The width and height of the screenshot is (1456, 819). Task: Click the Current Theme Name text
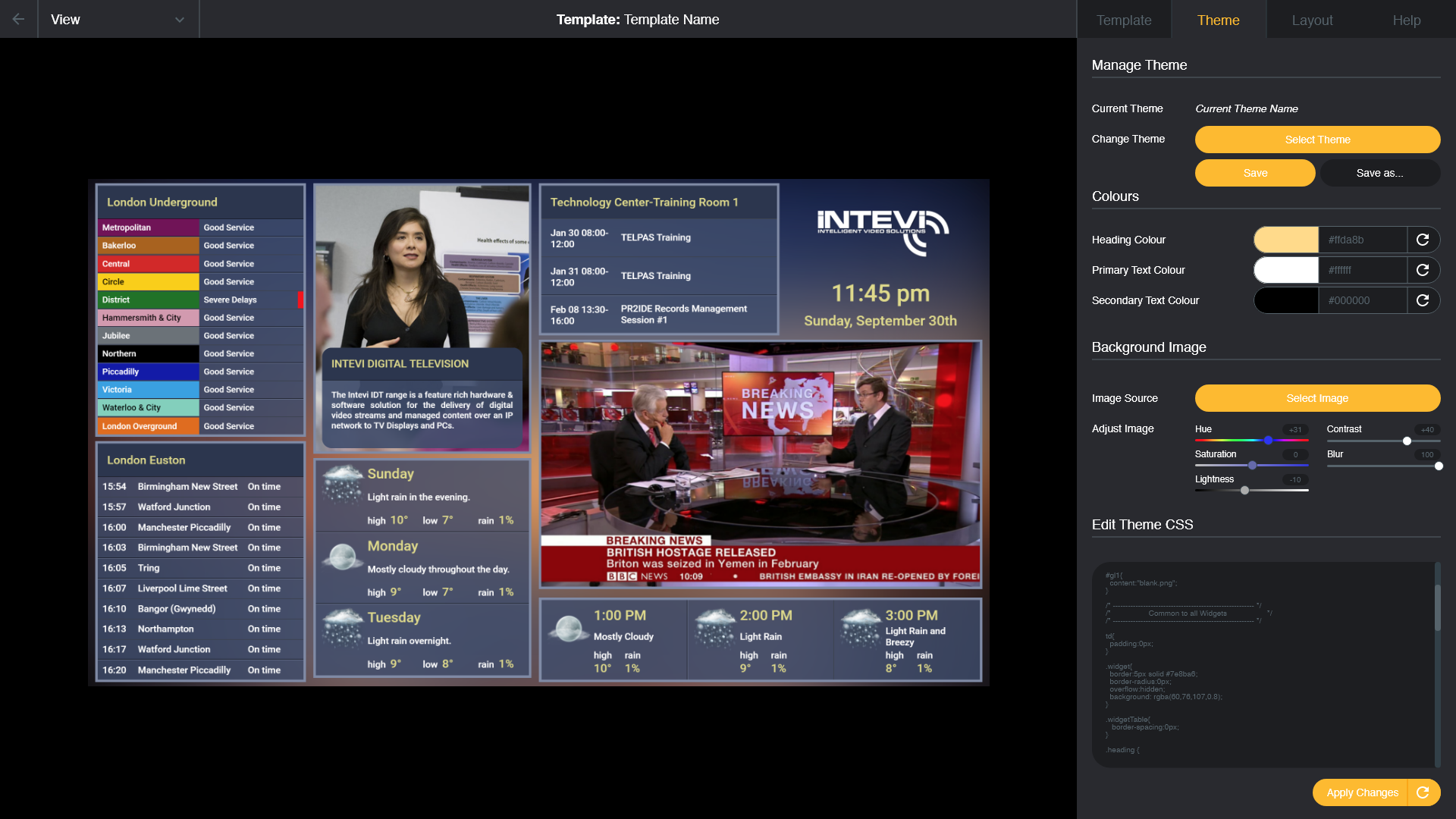[1247, 108]
